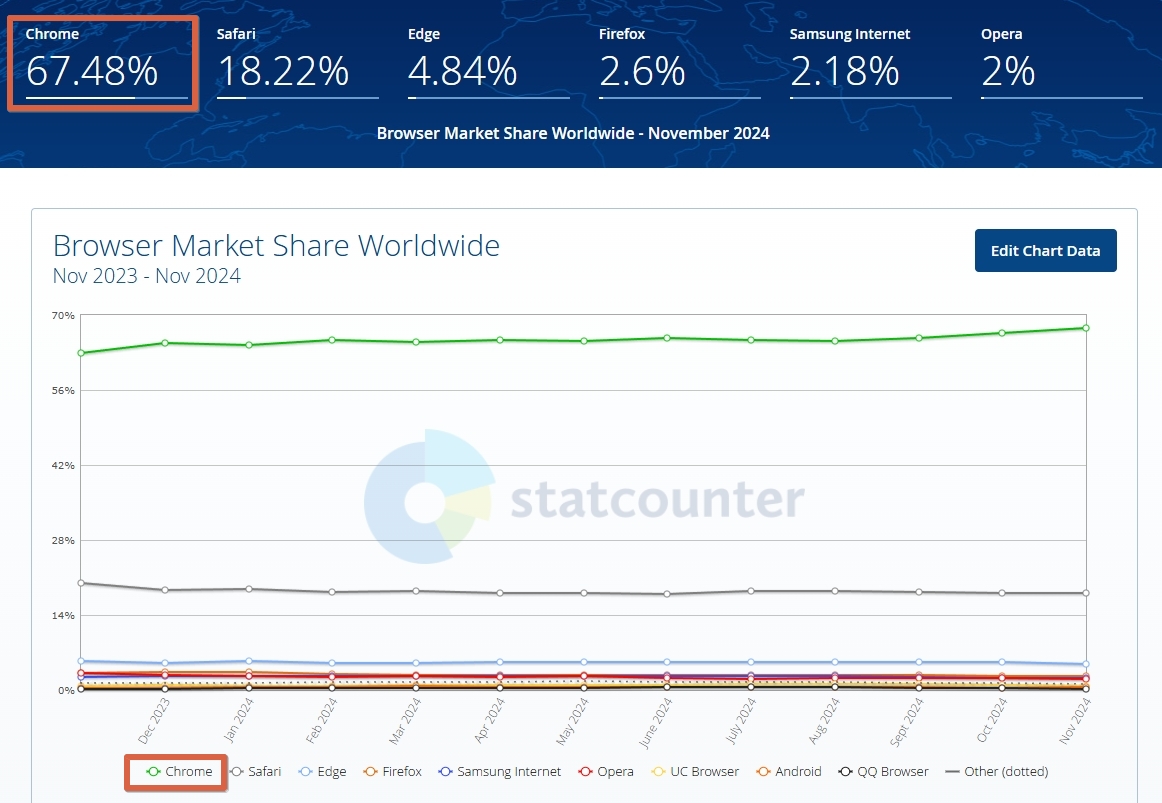This screenshot has width=1162, height=803.
Task: Click the Nov 2023 - Nov 2024 subtitle
Action: point(147,276)
